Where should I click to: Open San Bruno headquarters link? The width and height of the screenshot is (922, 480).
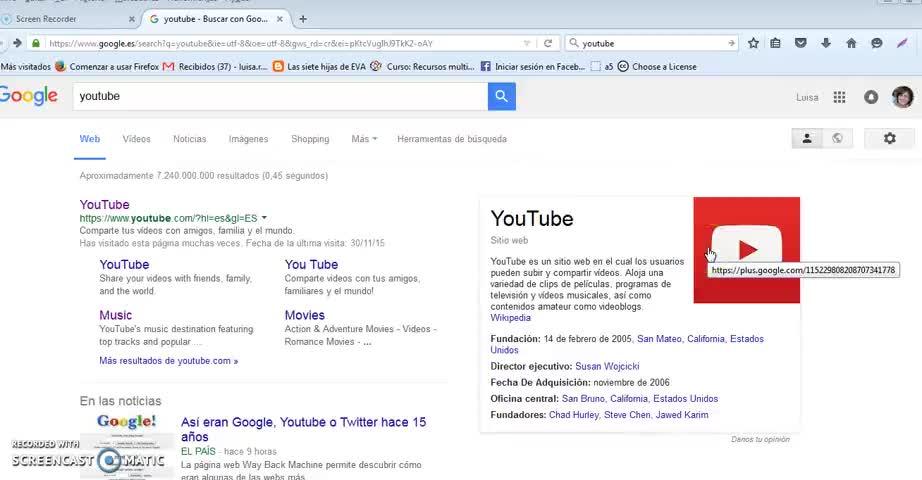coord(583,398)
